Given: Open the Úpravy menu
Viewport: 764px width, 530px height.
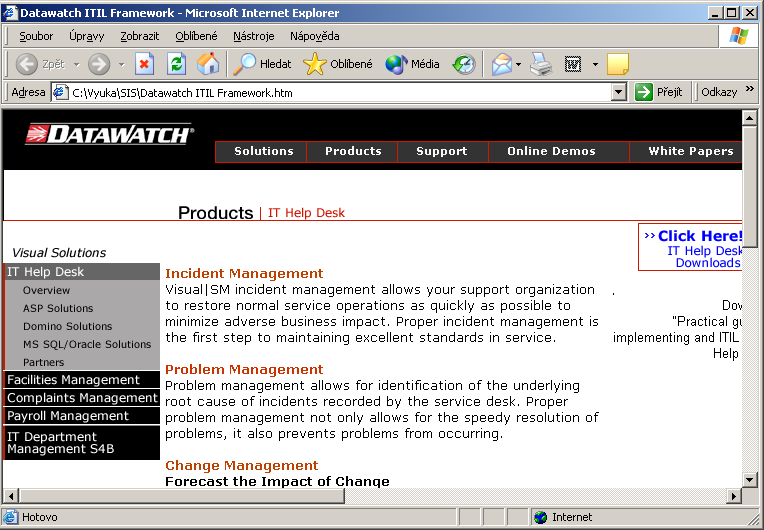Looking at the screenshot, I should point(87,36).
